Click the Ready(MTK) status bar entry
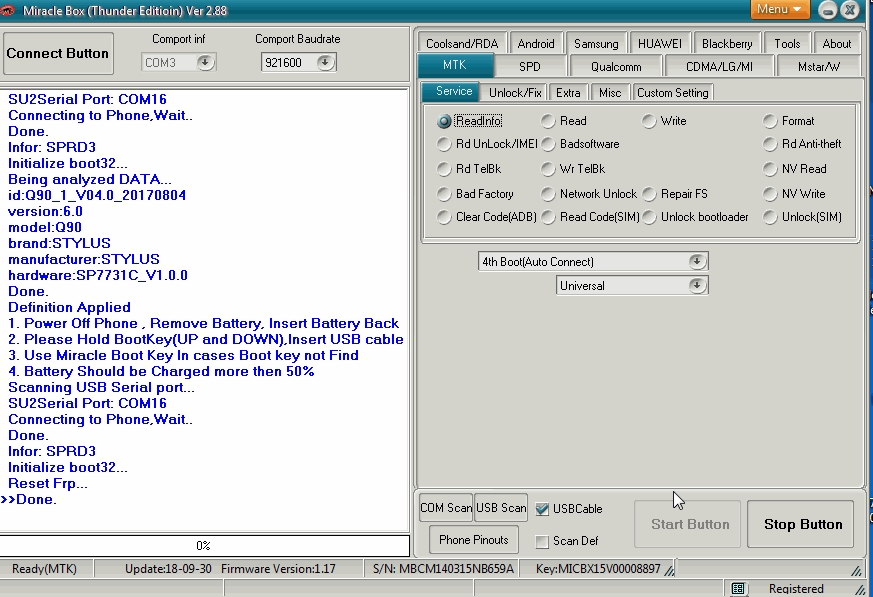This screenshot has width=873, height=597. click(x=45, y=569)
